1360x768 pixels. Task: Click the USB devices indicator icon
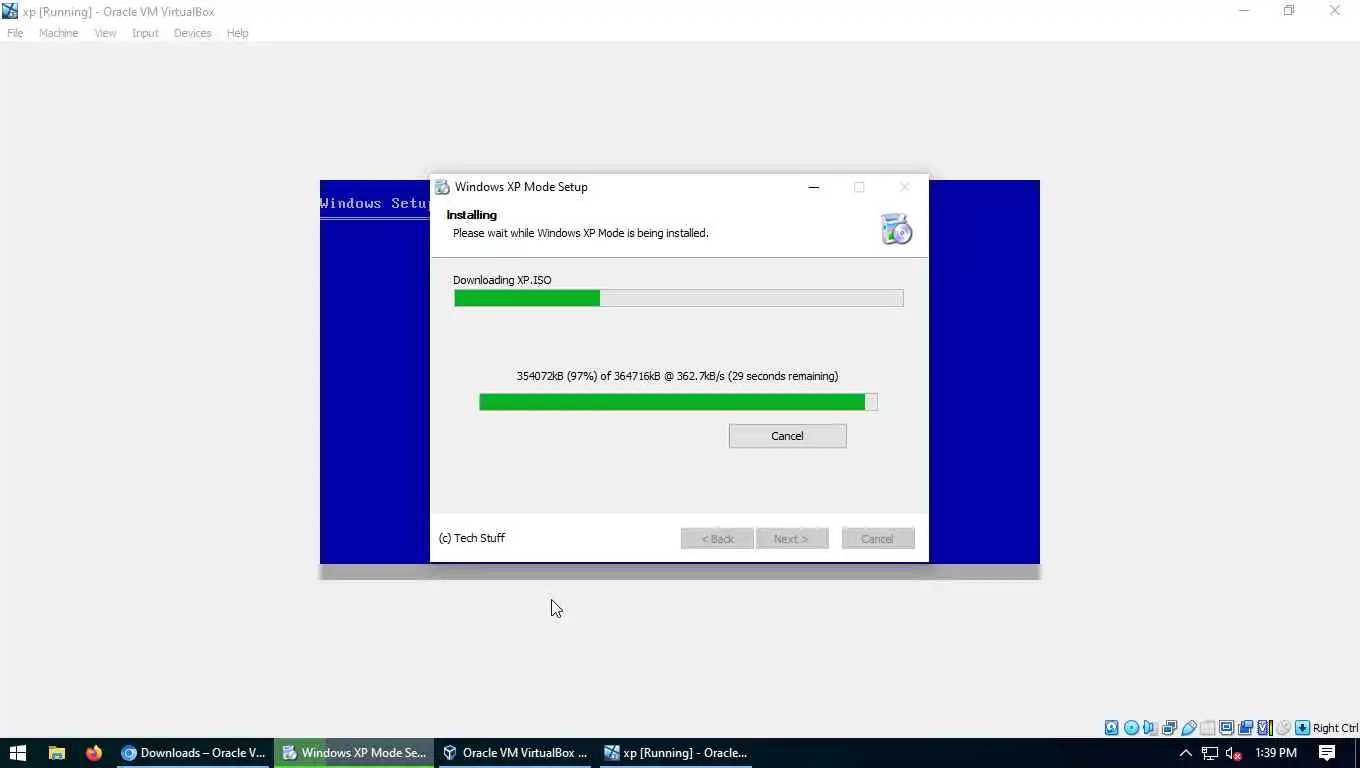pos(1188,728)
